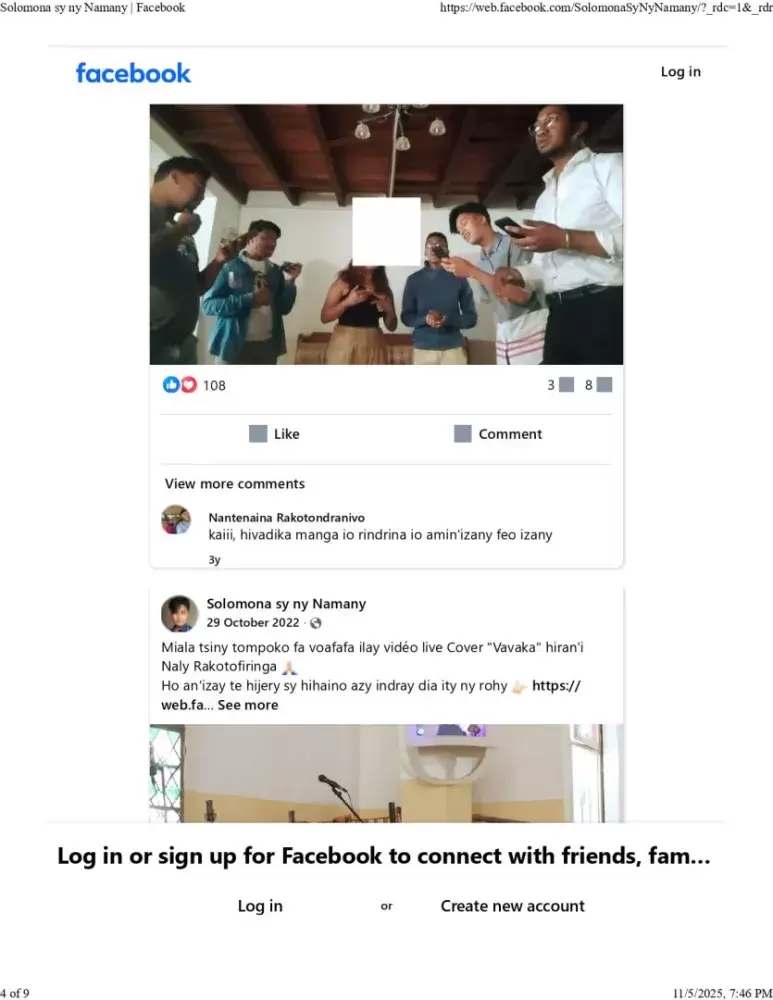773x1000 pixels.
Task: Click Log in at top right
Action: point(681,71)
